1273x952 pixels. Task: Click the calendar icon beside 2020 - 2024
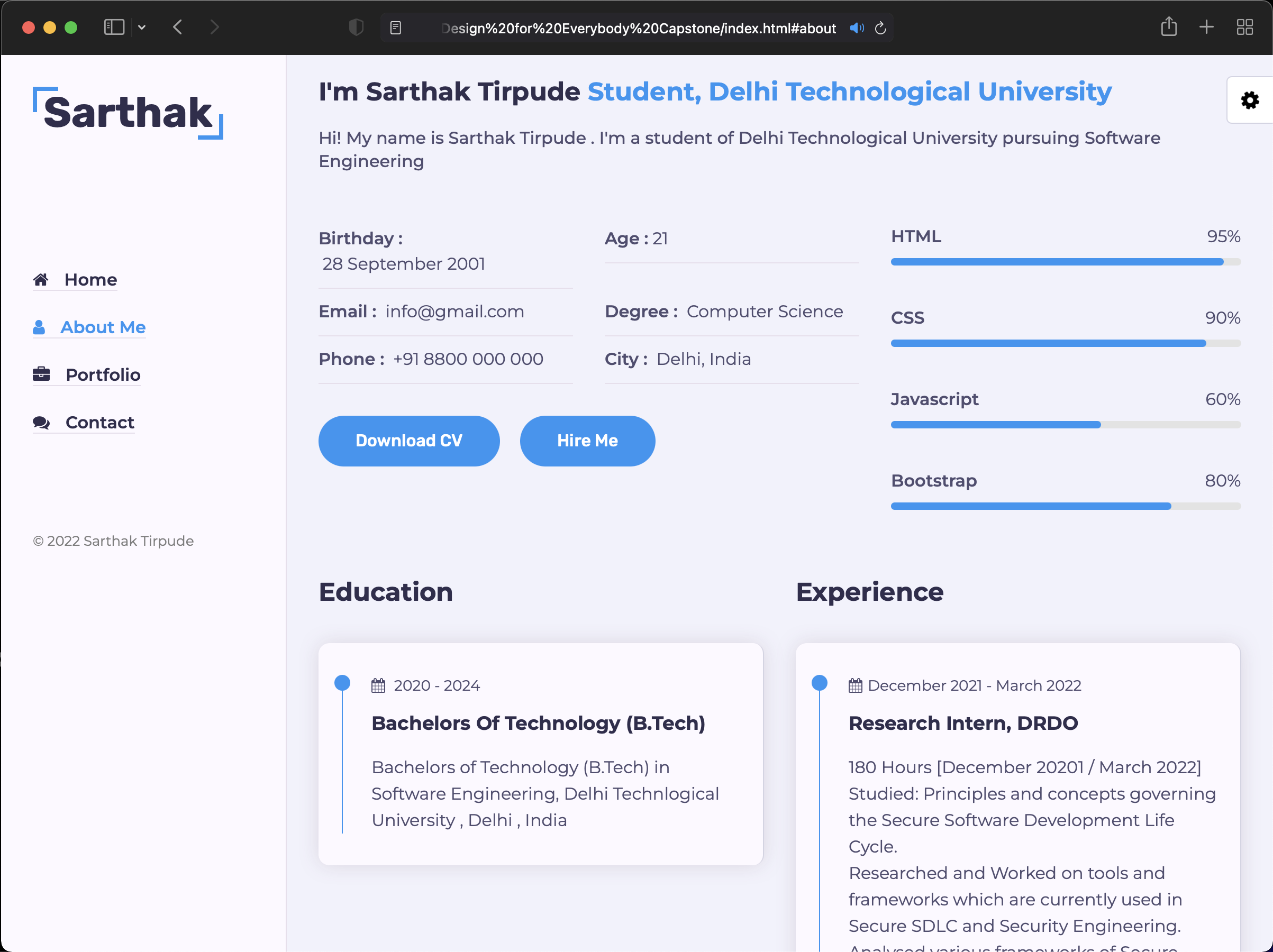[x=378, y=685]
